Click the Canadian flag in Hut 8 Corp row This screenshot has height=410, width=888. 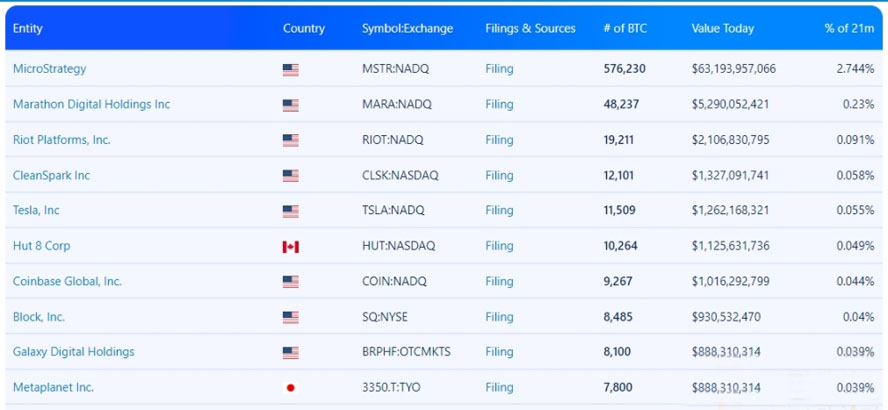[291, 246]
